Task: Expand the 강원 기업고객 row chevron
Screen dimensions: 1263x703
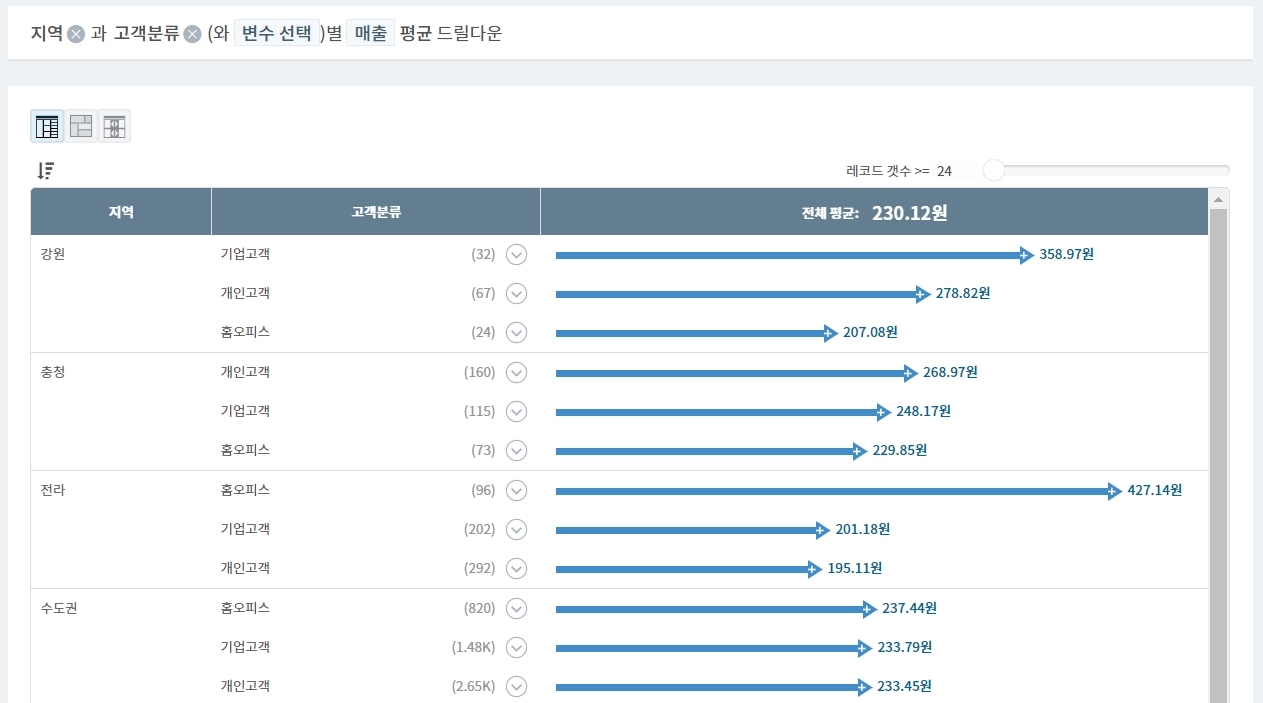Action: pyautogui.click(x=516, y=255)
